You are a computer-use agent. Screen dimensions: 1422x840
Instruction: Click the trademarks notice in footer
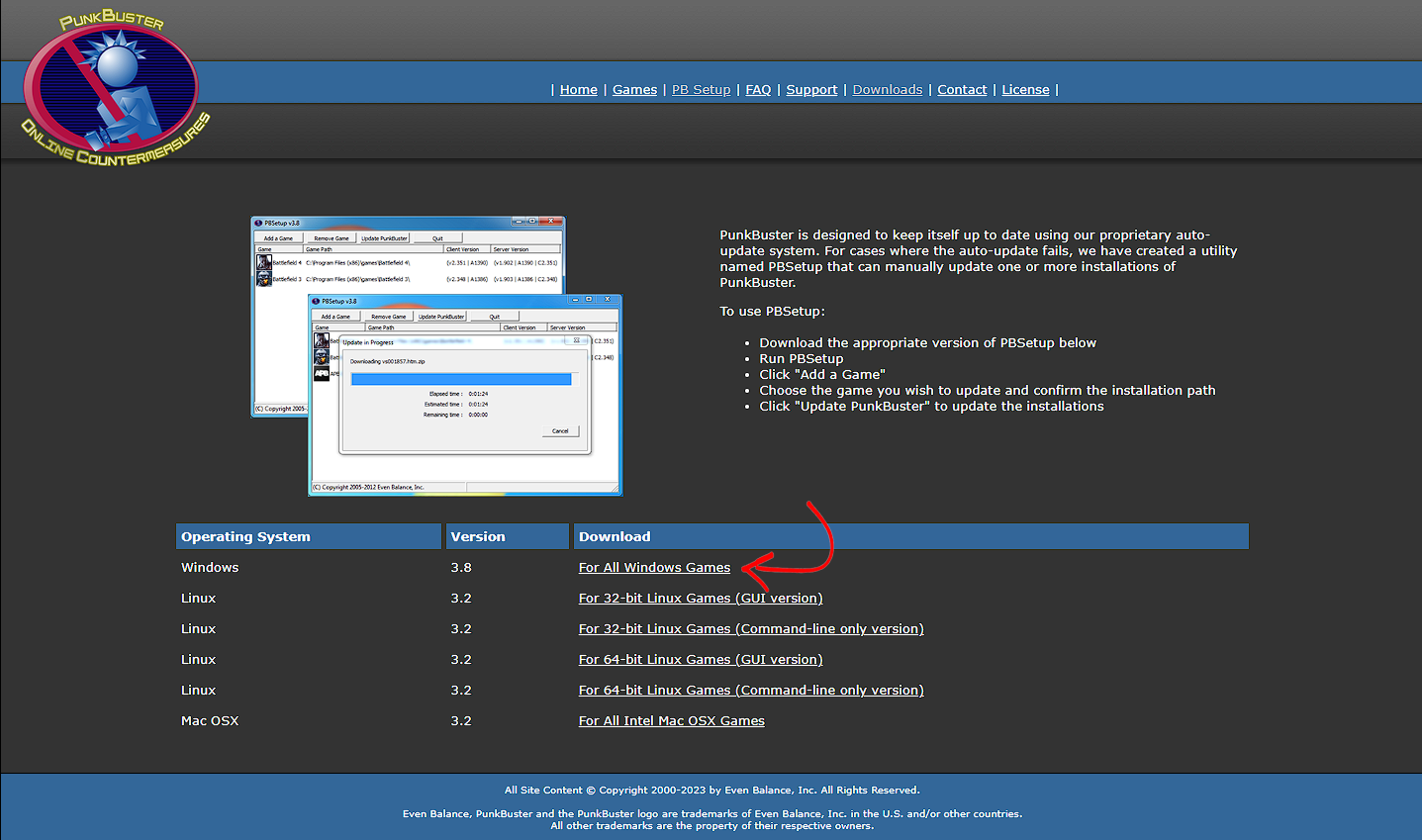click(712, 820)
